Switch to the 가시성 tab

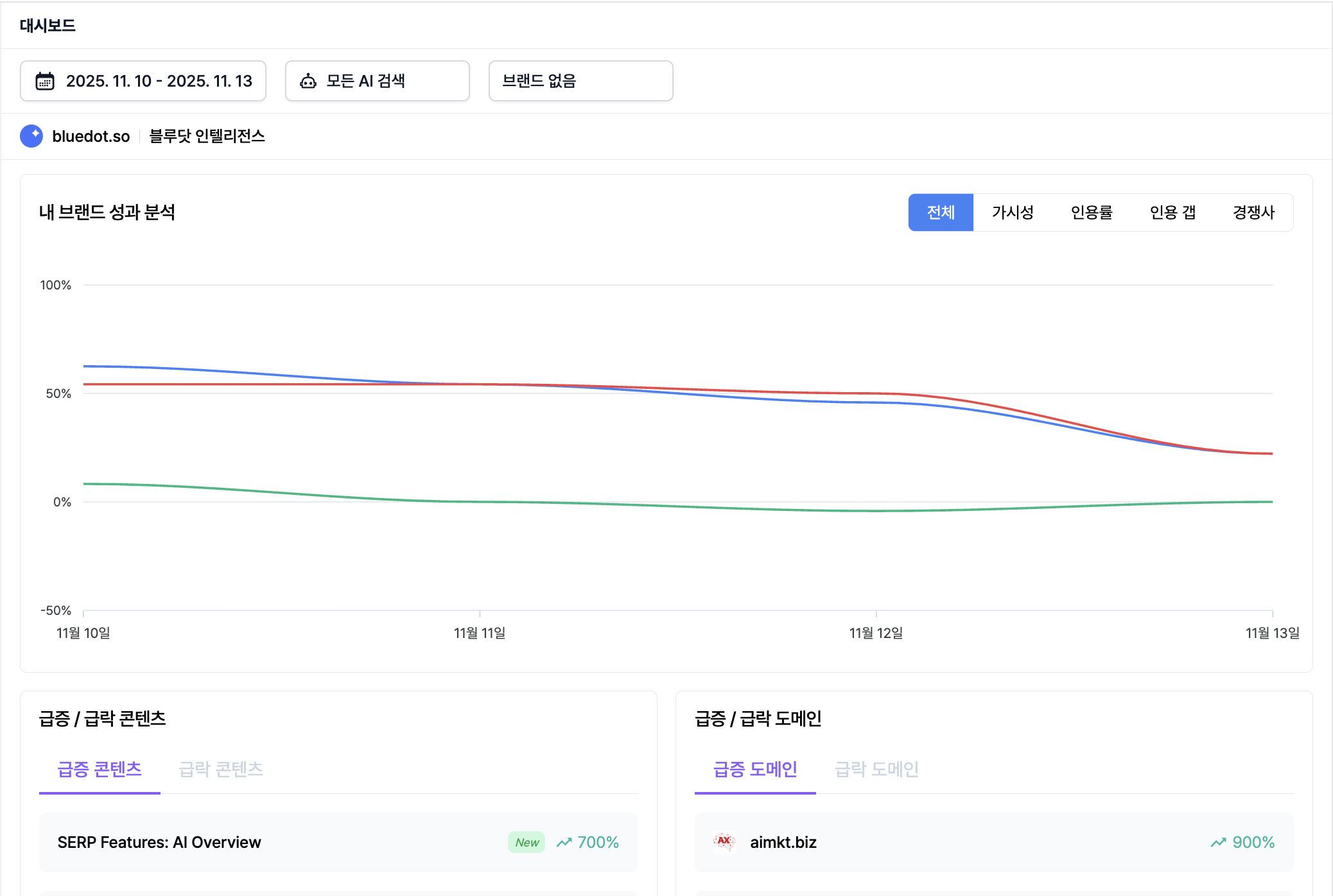(1013, 212)
